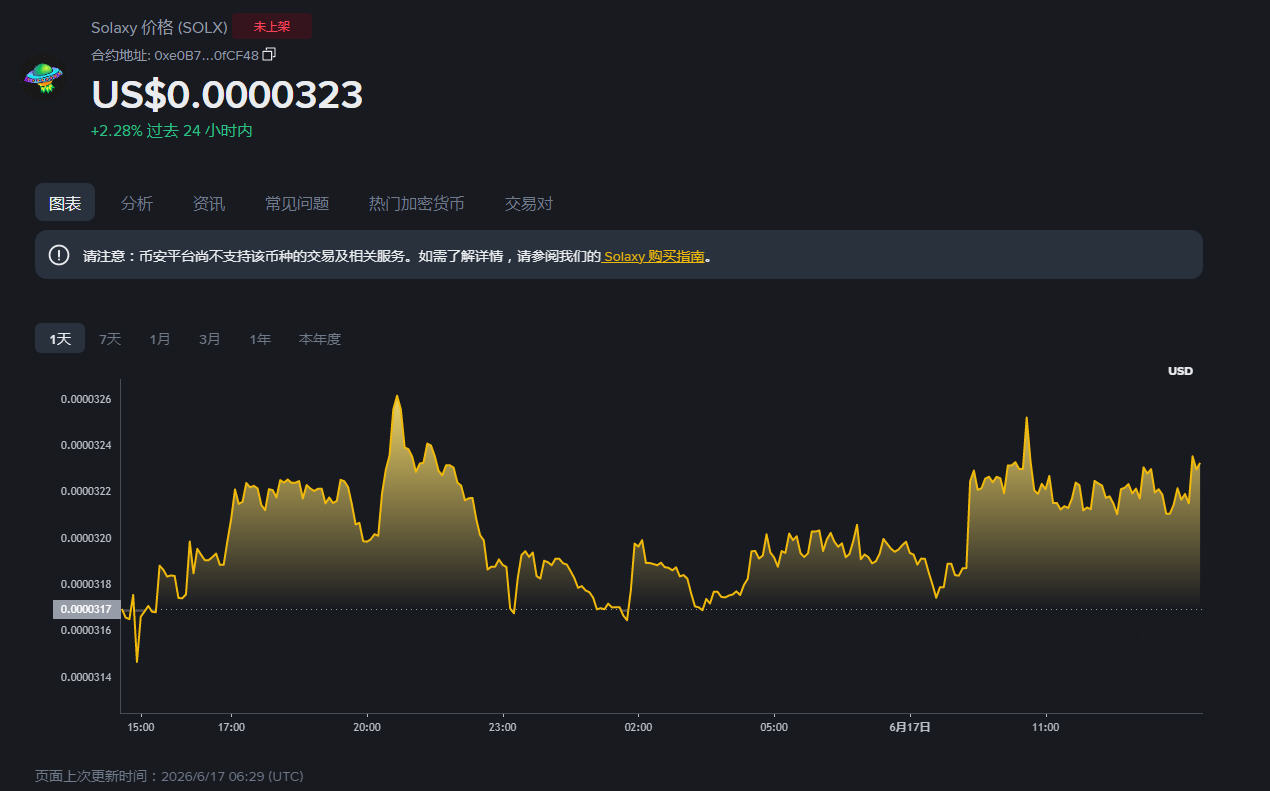The height and width of the screenshot is (791, 1270).
Task: Click the Solaxy UFO coin logo
Action: tap(43, 77)
